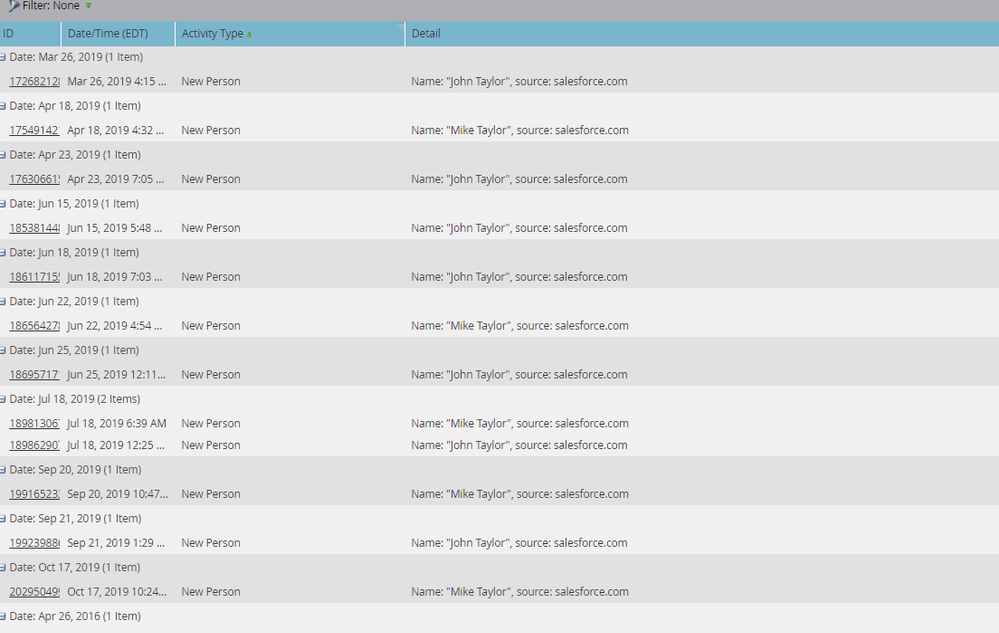
Task: Open activity ID link for Sep 21, 2019
Action: pyautogui.click(x=34, y=543)
